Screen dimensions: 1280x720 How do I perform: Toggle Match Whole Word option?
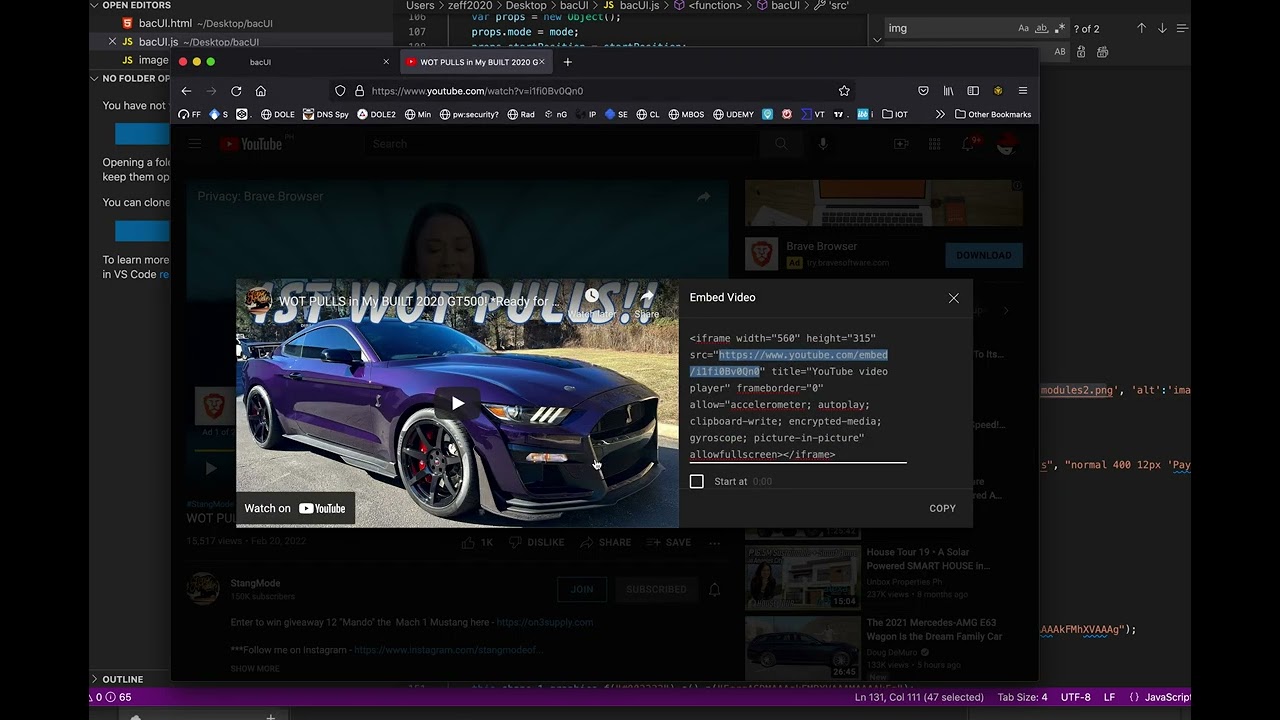click(x=1041, y=28)
